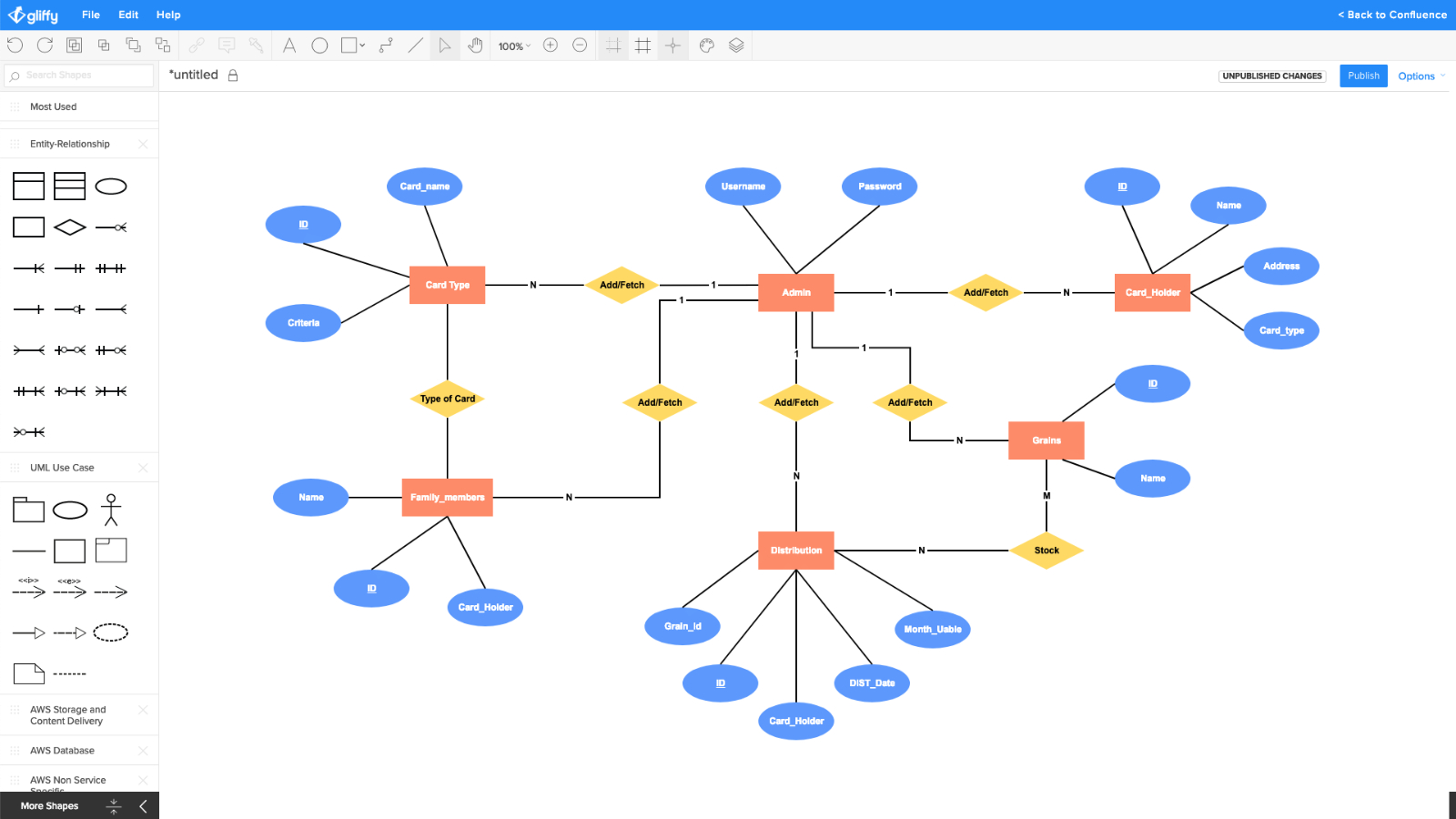Open the 100% zoom level dropdown
Image resolution: width=1456 pixels, height=819 pixels.
point(514,46)
